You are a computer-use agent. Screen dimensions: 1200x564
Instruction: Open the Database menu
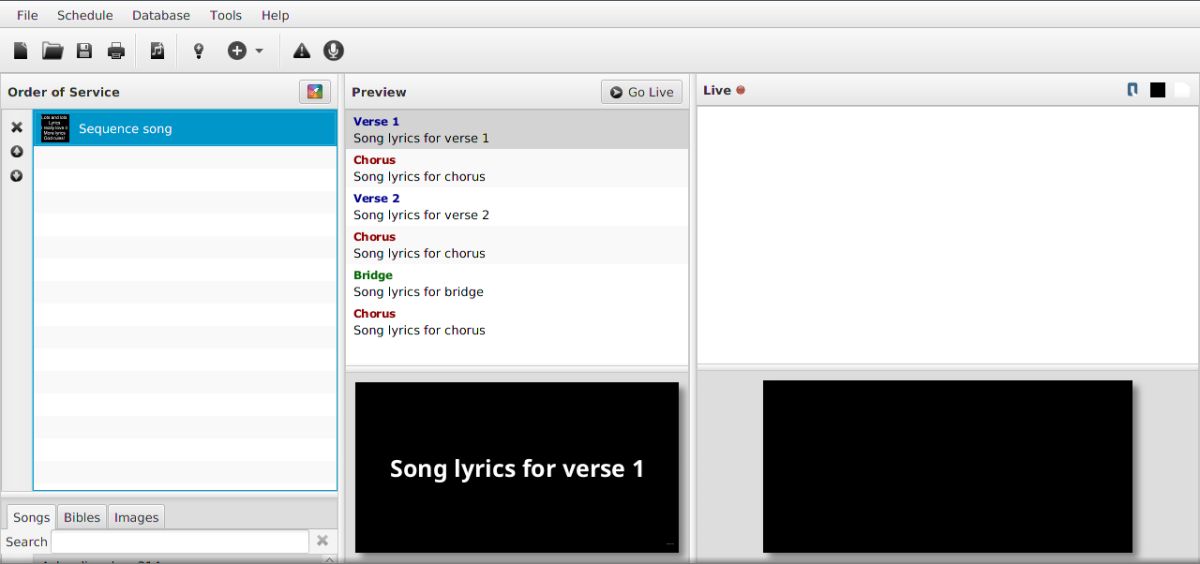(161, 15)
